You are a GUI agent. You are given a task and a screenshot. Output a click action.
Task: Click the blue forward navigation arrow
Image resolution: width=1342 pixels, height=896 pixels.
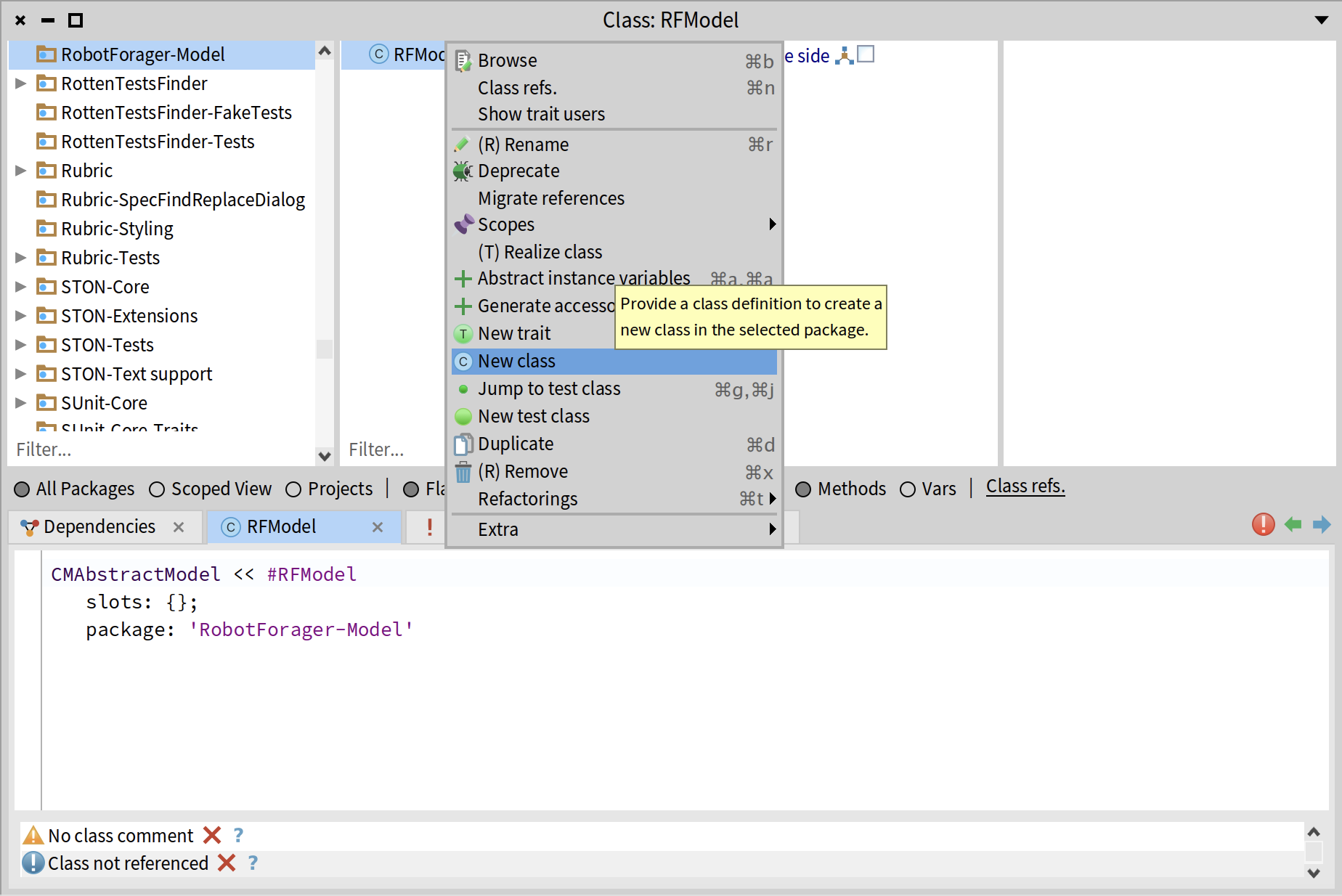(1322, 524)
